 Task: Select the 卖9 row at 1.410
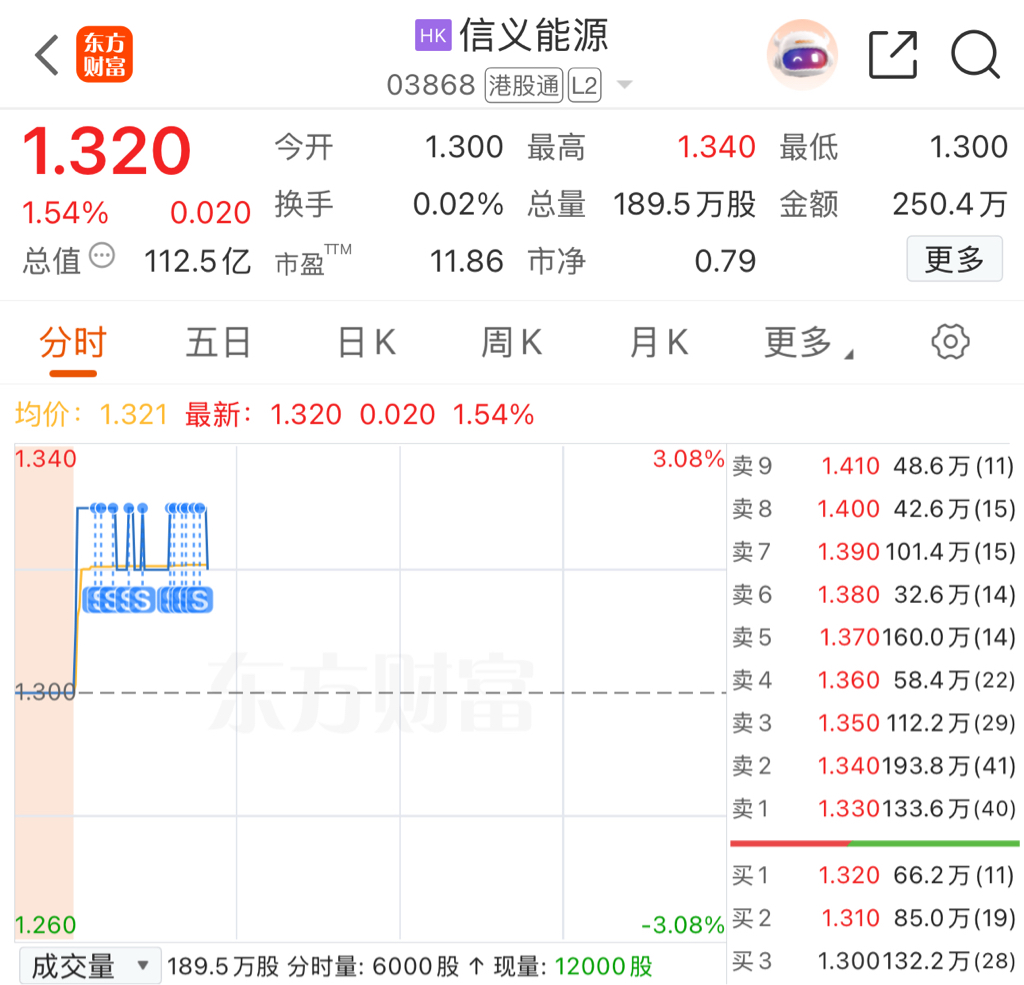click(x=873, y=466)
